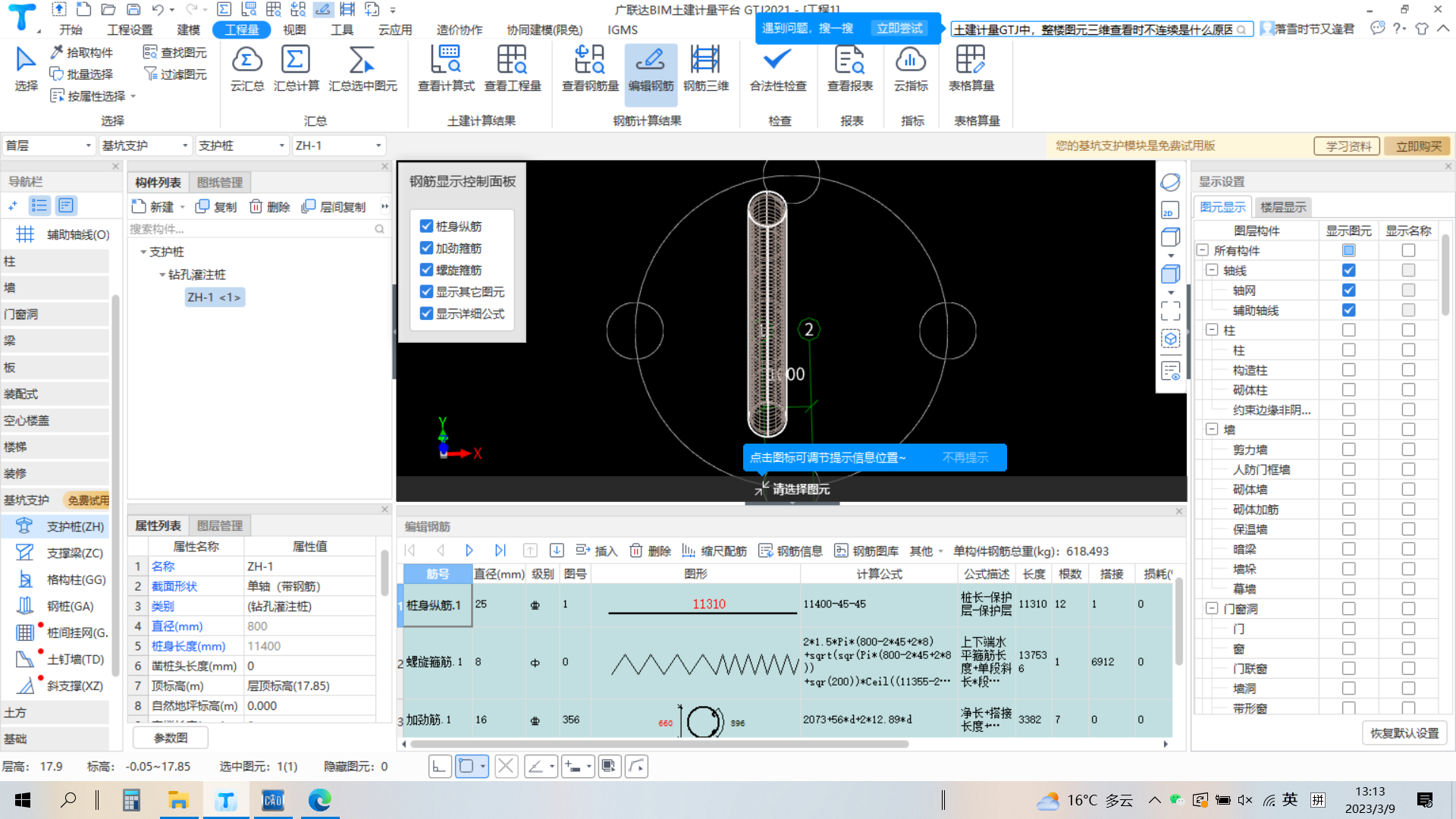Image resolution: width=1456 pixels, height=819 pixels.
Task: Collapse the 门窗洞 layer group
Action: coord(1212,608)
